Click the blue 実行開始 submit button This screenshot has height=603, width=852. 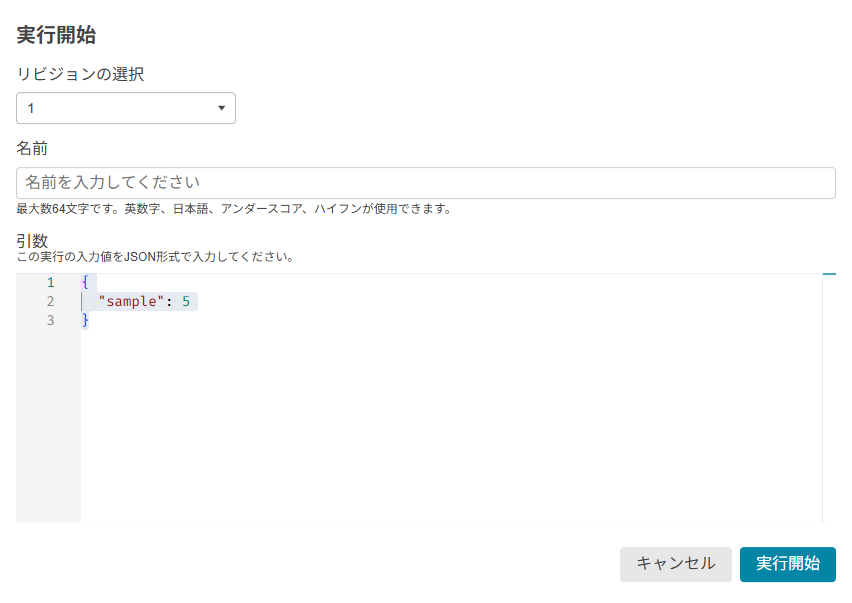(x=787, y=564)
